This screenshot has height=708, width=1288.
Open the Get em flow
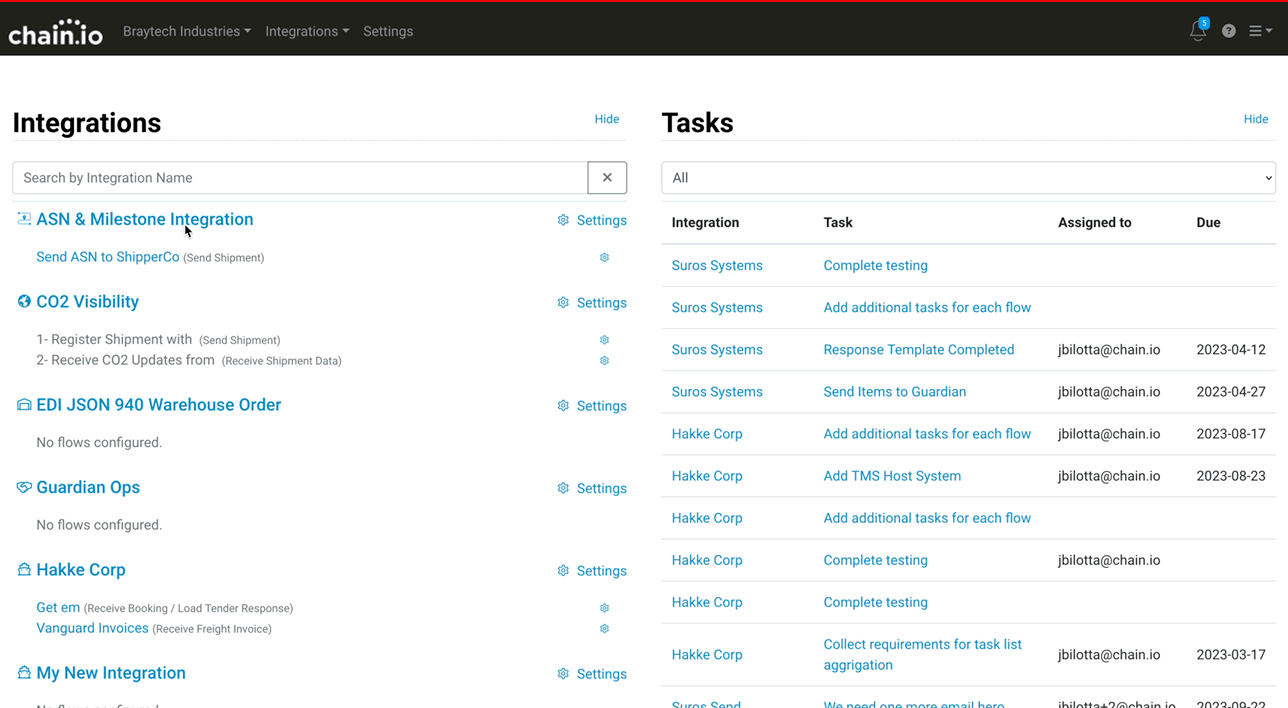coord(58,607)
